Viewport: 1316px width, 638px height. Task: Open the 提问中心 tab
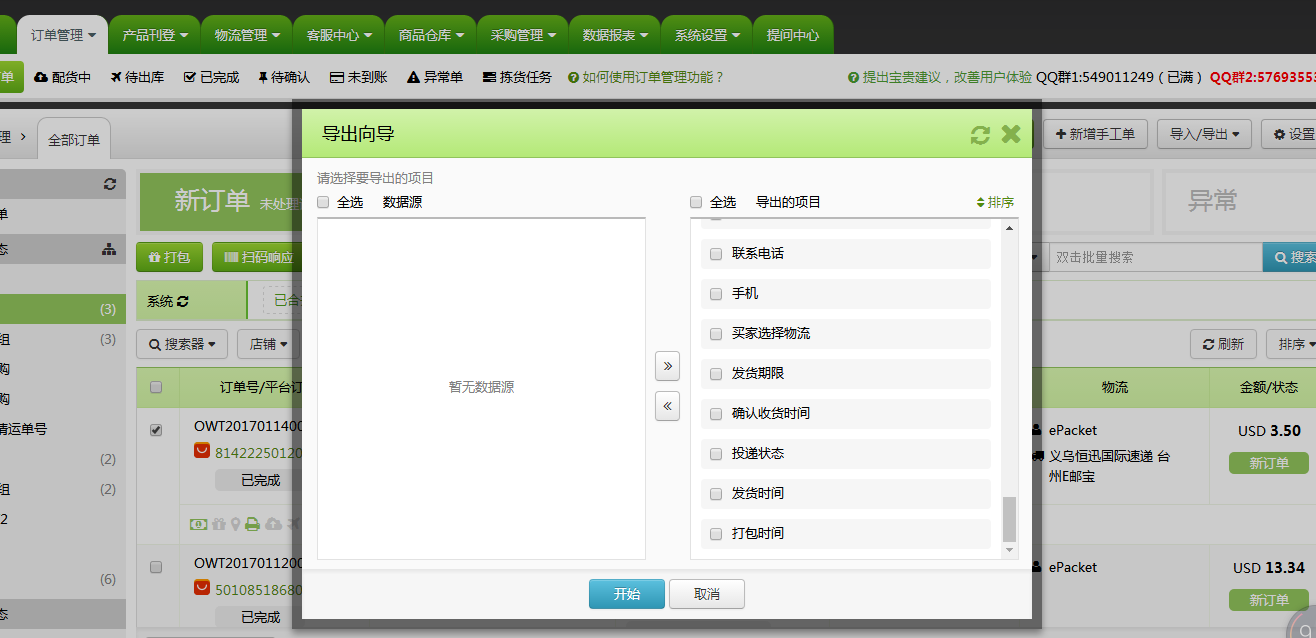point(793,35)
